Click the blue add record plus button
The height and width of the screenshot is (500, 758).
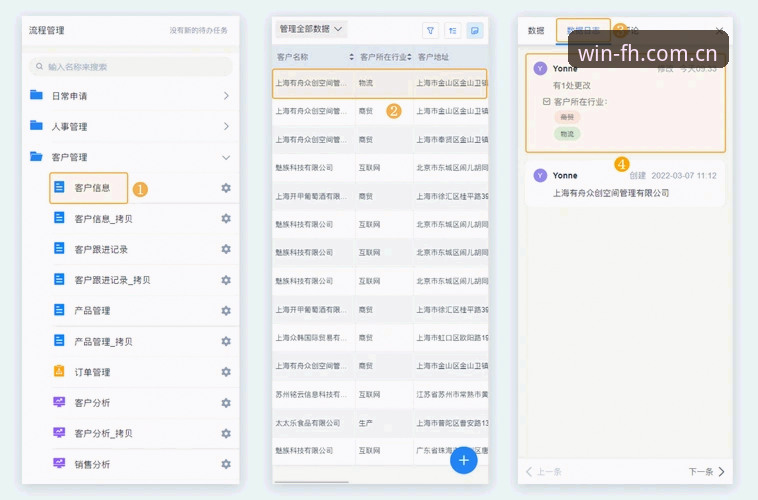(x=464, y=460)
